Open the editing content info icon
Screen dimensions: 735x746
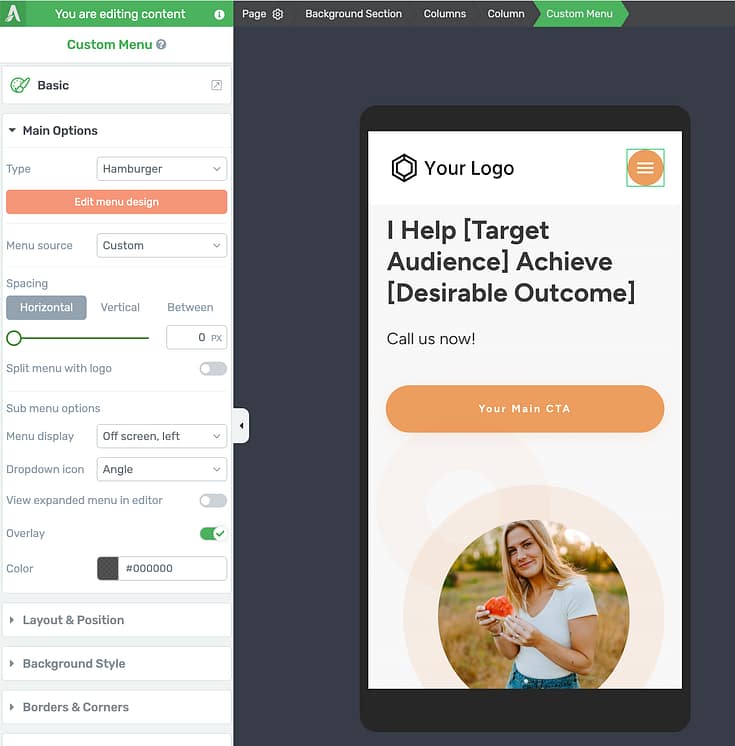pos(219,14)
